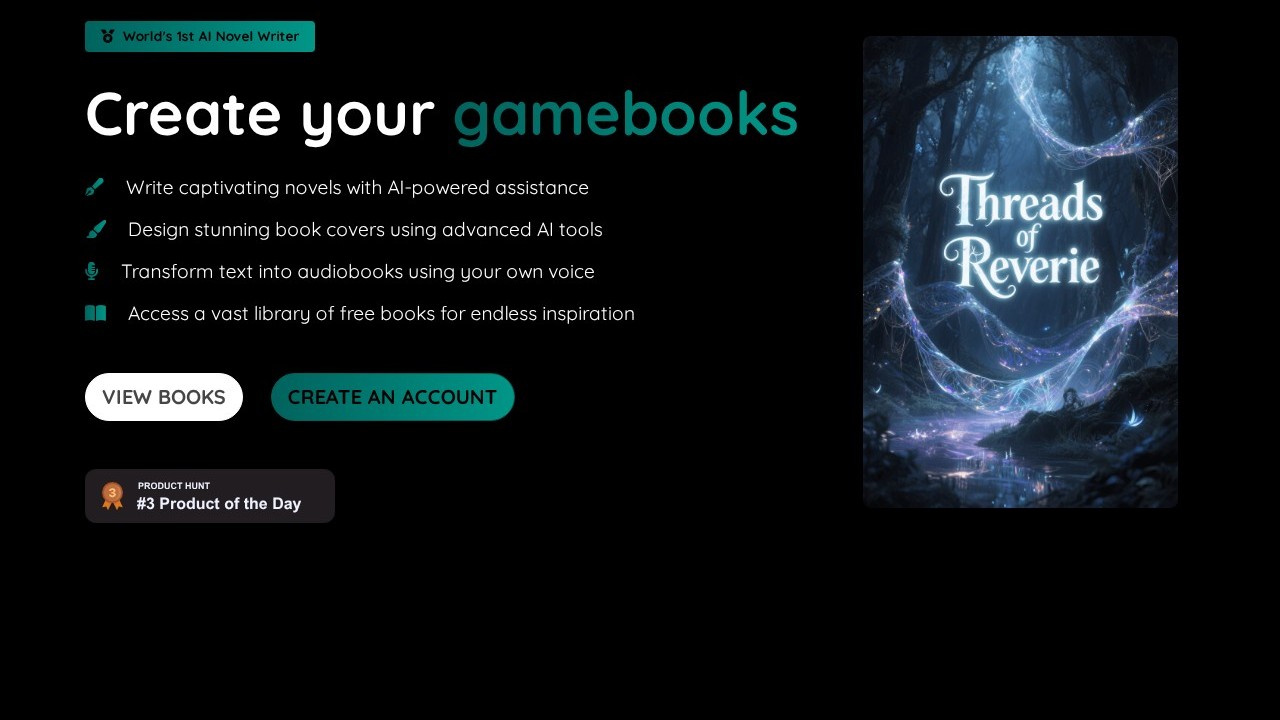
Task: Click the World's 1st AI Novel Writer badge
Action: (x=200, y=36)
